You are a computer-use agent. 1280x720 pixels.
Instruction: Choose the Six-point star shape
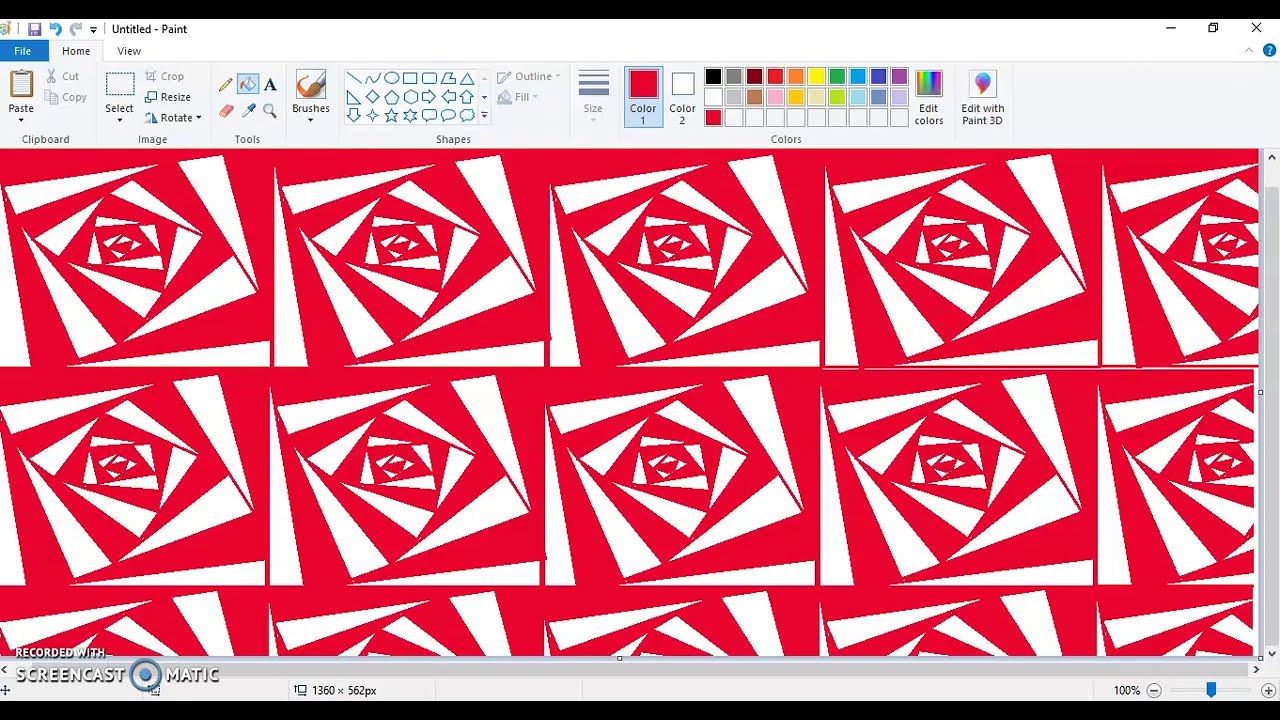pyautogui.click(x=410, y=116)
